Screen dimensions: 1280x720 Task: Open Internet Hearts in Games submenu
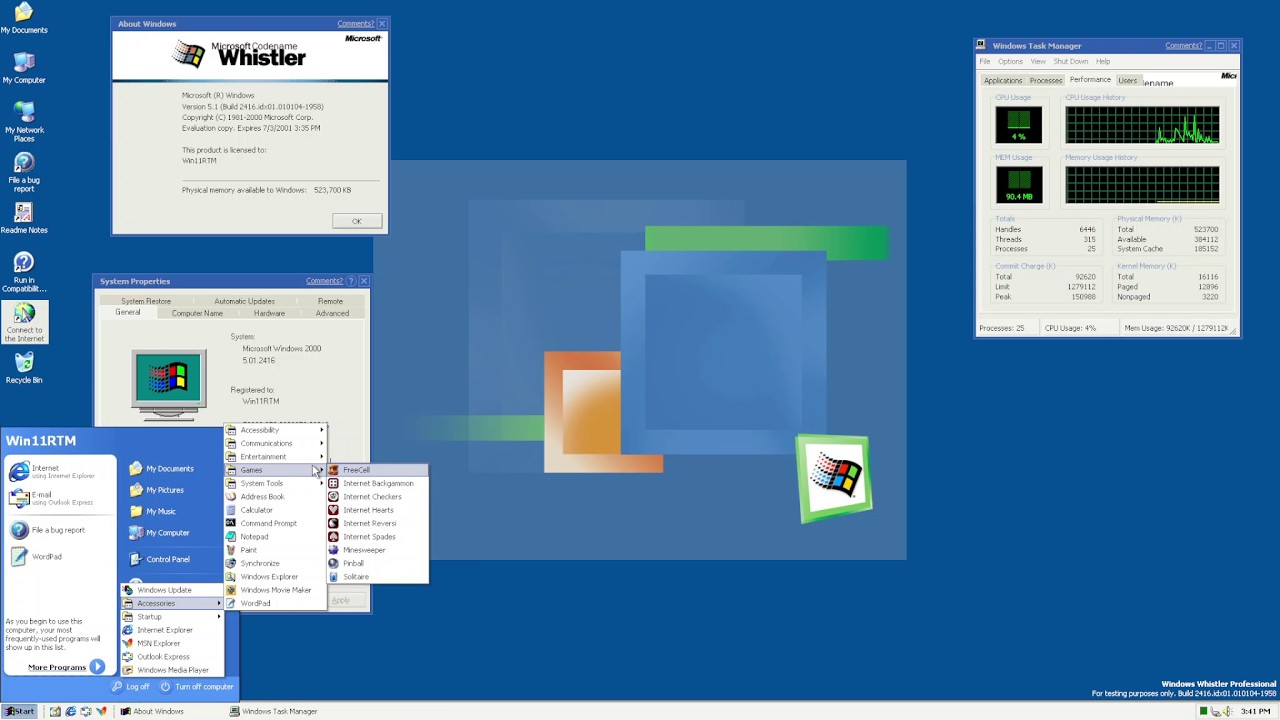[378, 510]
